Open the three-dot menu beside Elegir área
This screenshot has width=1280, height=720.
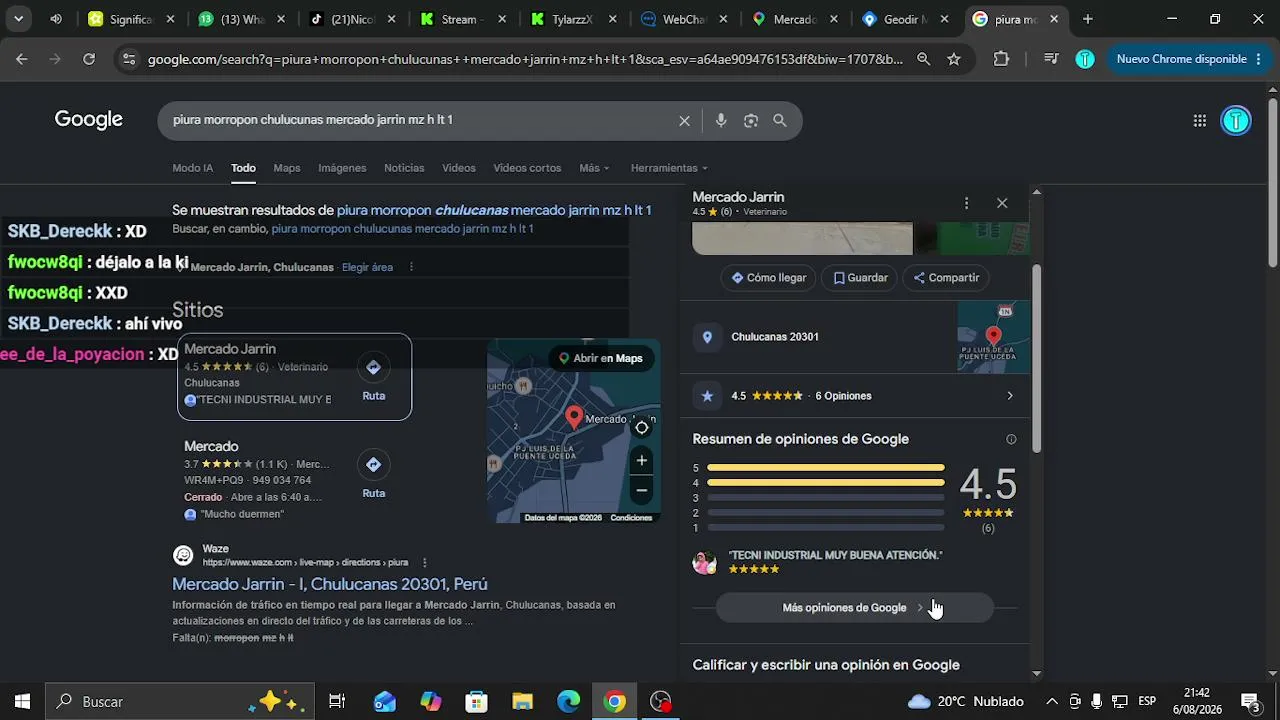coord(411,267)
